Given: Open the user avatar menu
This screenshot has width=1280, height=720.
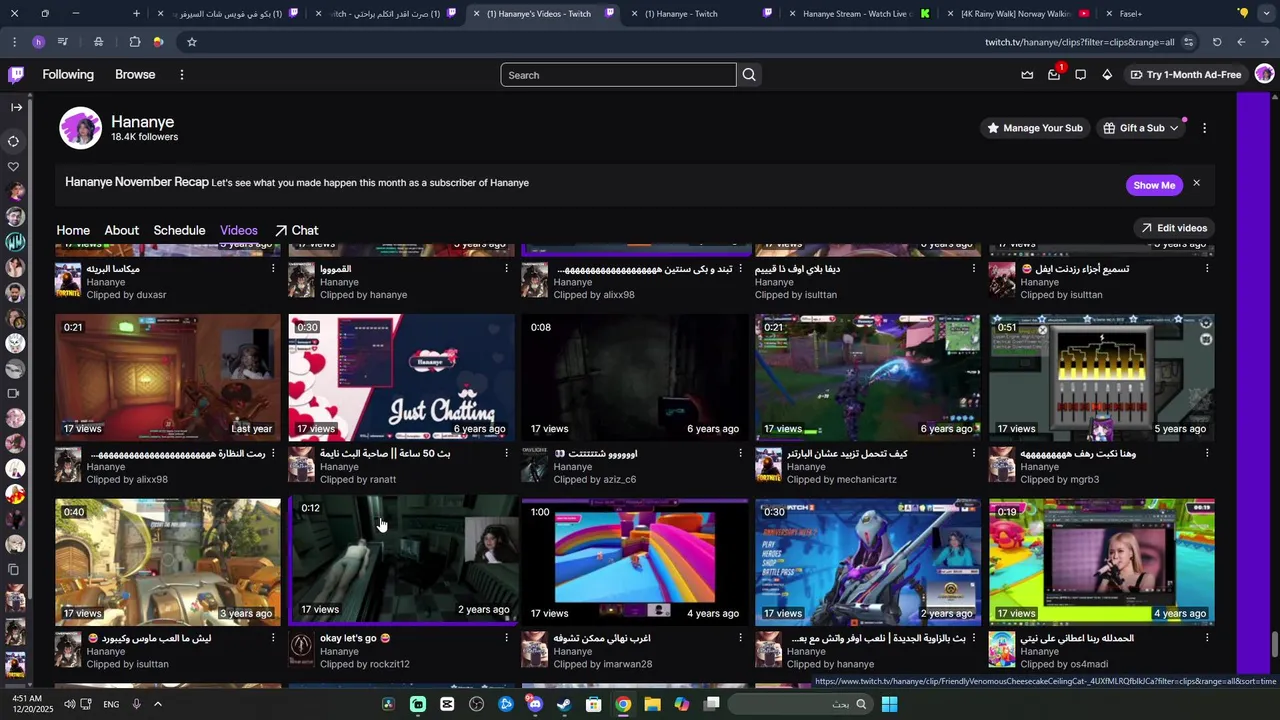Looking at the screenshot, I should point(1264,74).
